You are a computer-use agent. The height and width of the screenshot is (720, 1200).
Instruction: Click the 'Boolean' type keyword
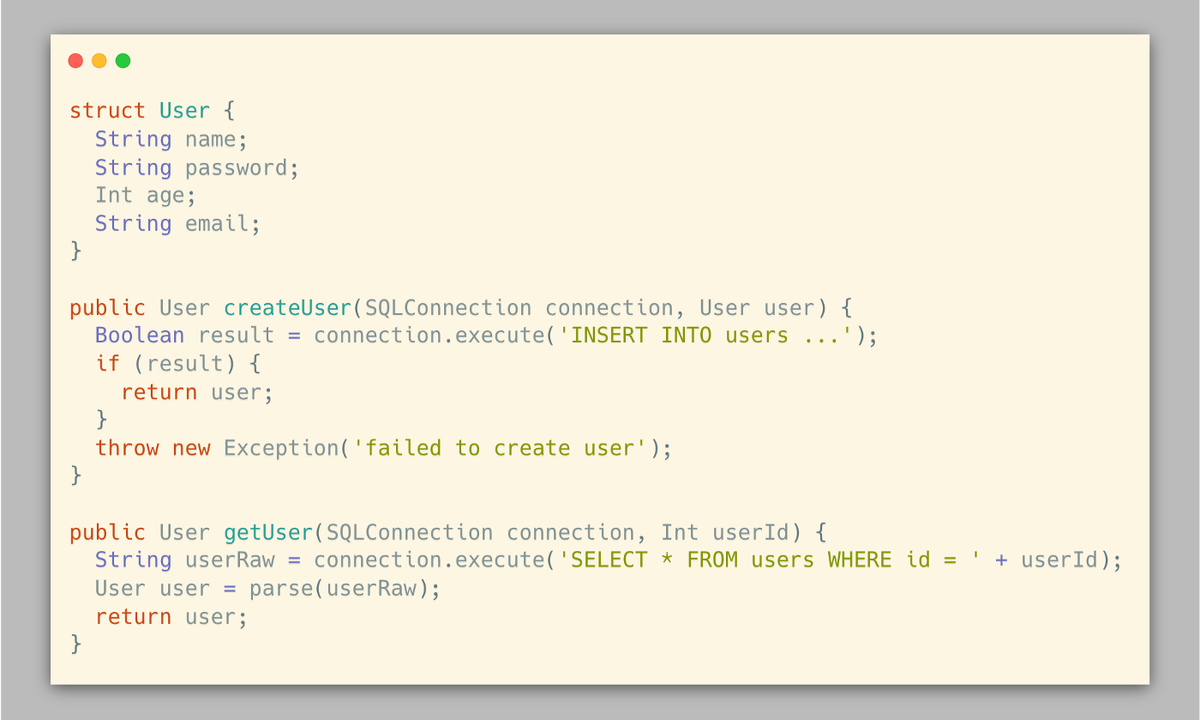point(140,335)
